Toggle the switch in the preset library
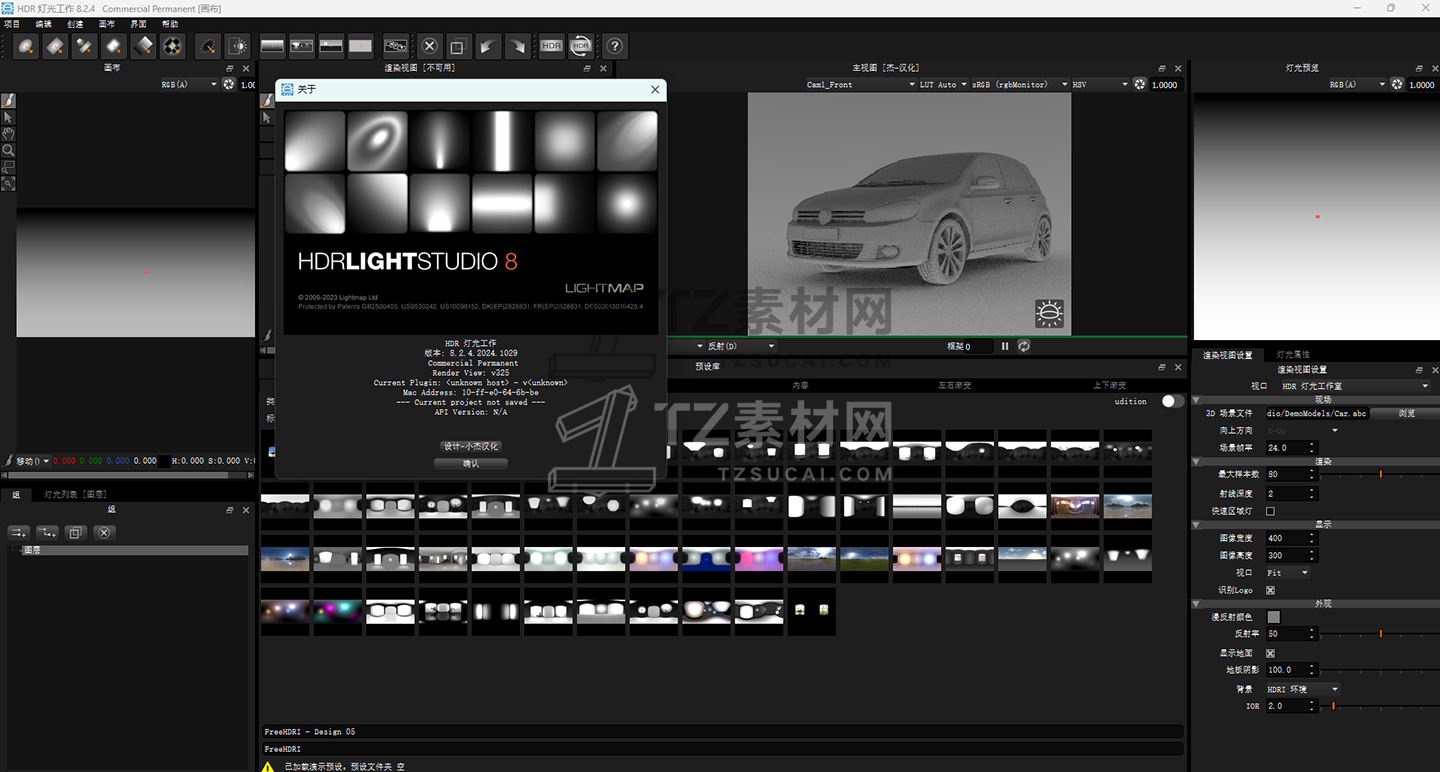The height and width of the screenshot is (772, 1440). coord(1172,401)
